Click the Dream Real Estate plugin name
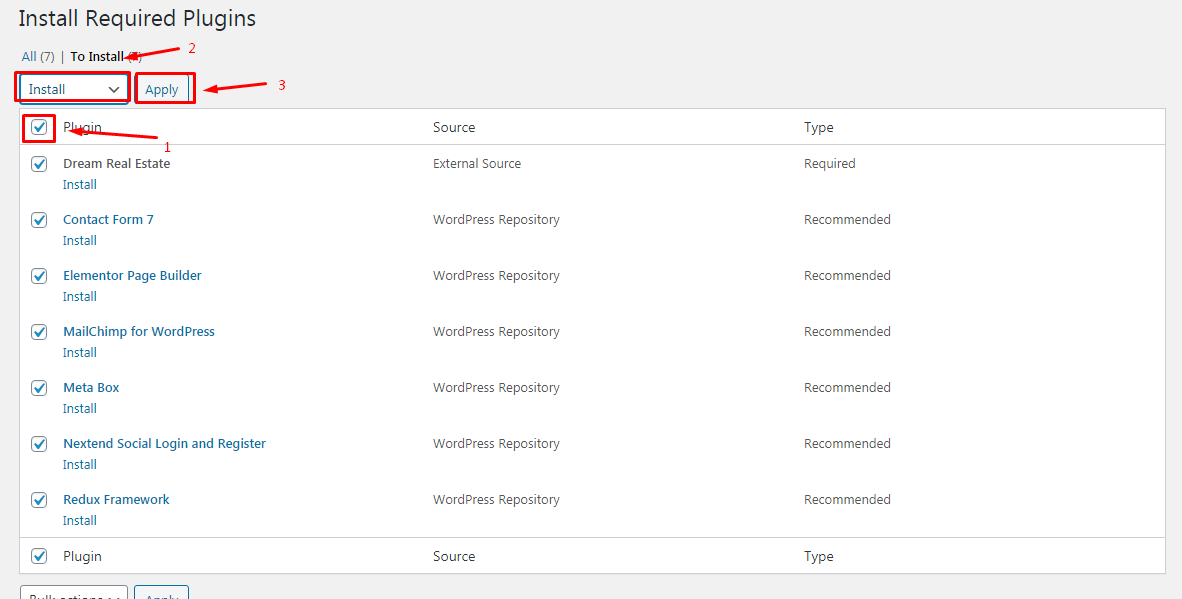1182x599 pixels. tap(116, 164)
